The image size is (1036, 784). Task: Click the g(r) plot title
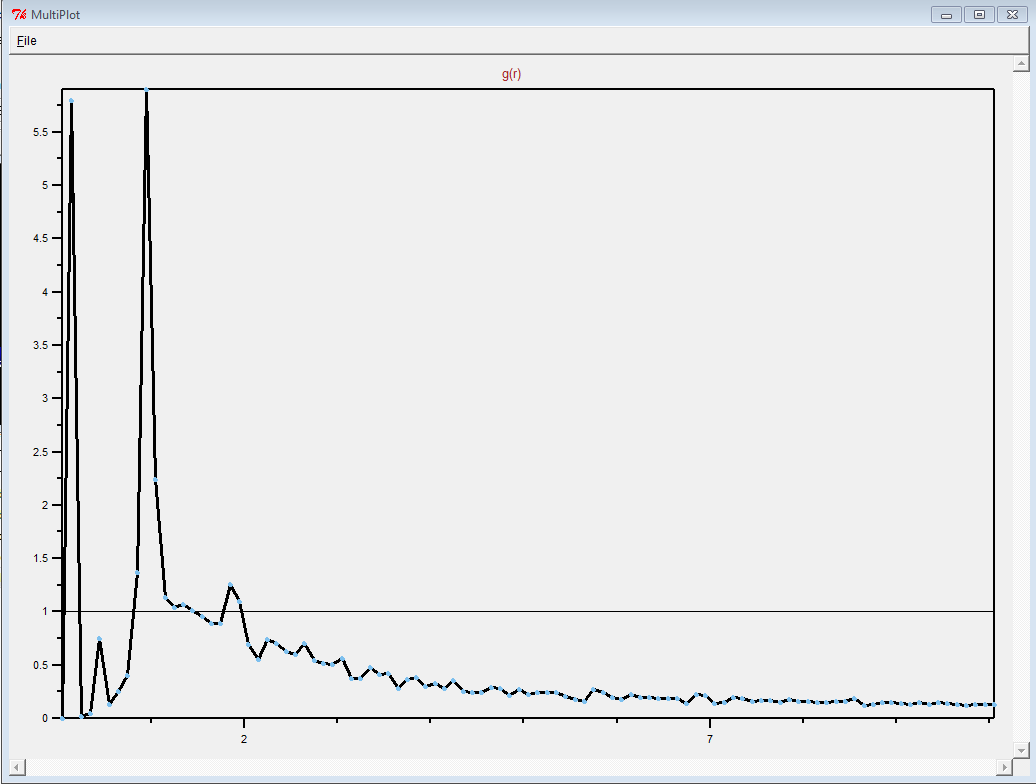[511, 74]
